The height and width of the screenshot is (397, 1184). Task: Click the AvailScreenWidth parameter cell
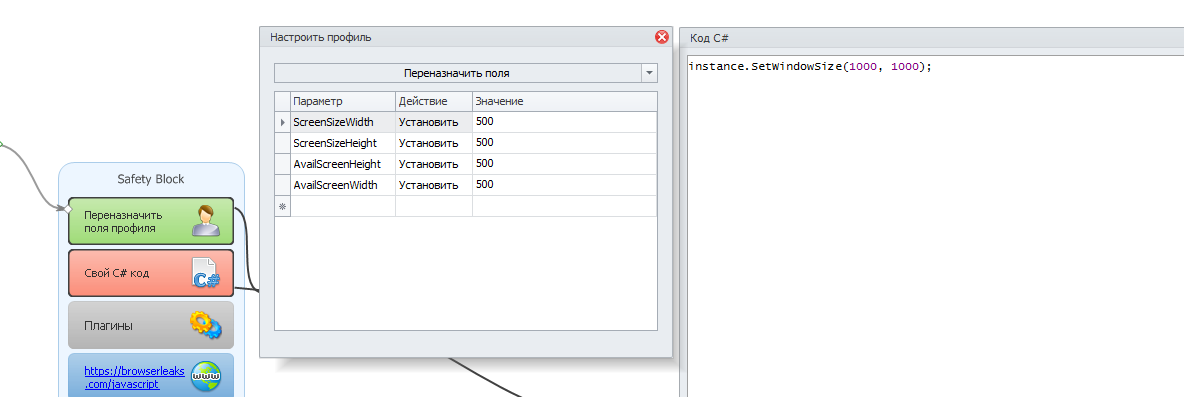click(343, 185)
